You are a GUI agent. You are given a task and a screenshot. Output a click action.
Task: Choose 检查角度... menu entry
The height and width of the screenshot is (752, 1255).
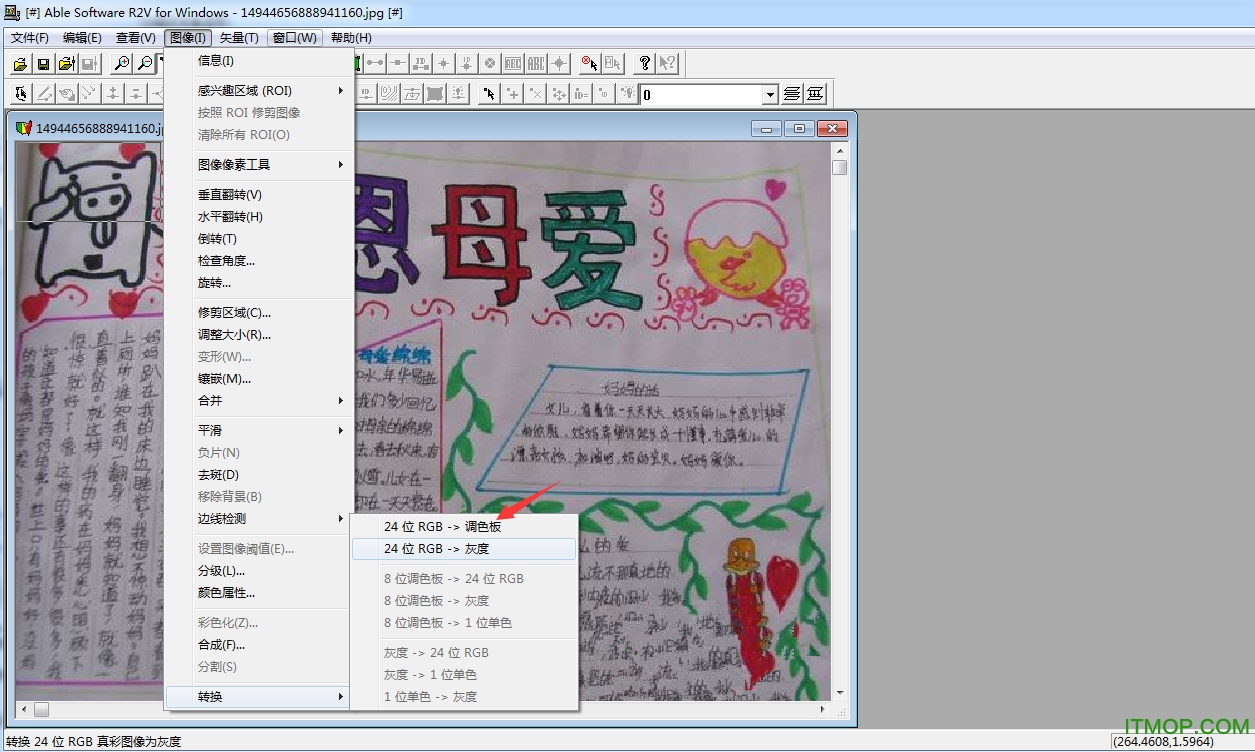click(x=258, y=261)
